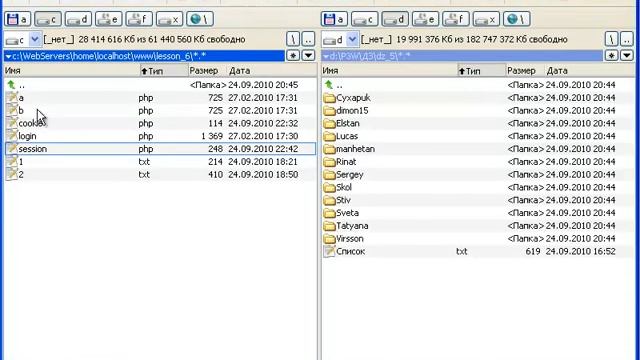Open favorites asterisk button in left panel

293,56
